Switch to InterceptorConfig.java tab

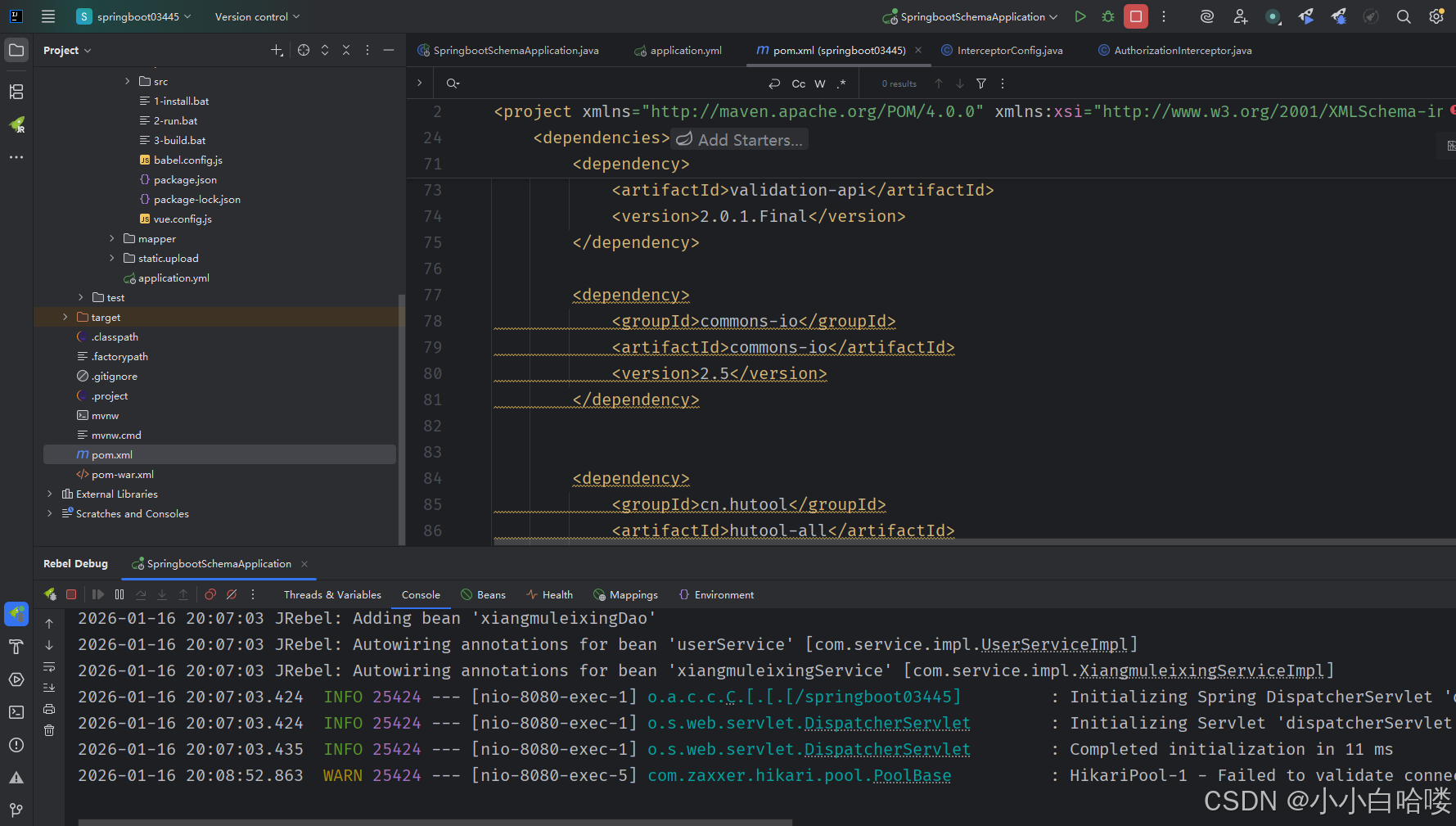(1002, 50)
